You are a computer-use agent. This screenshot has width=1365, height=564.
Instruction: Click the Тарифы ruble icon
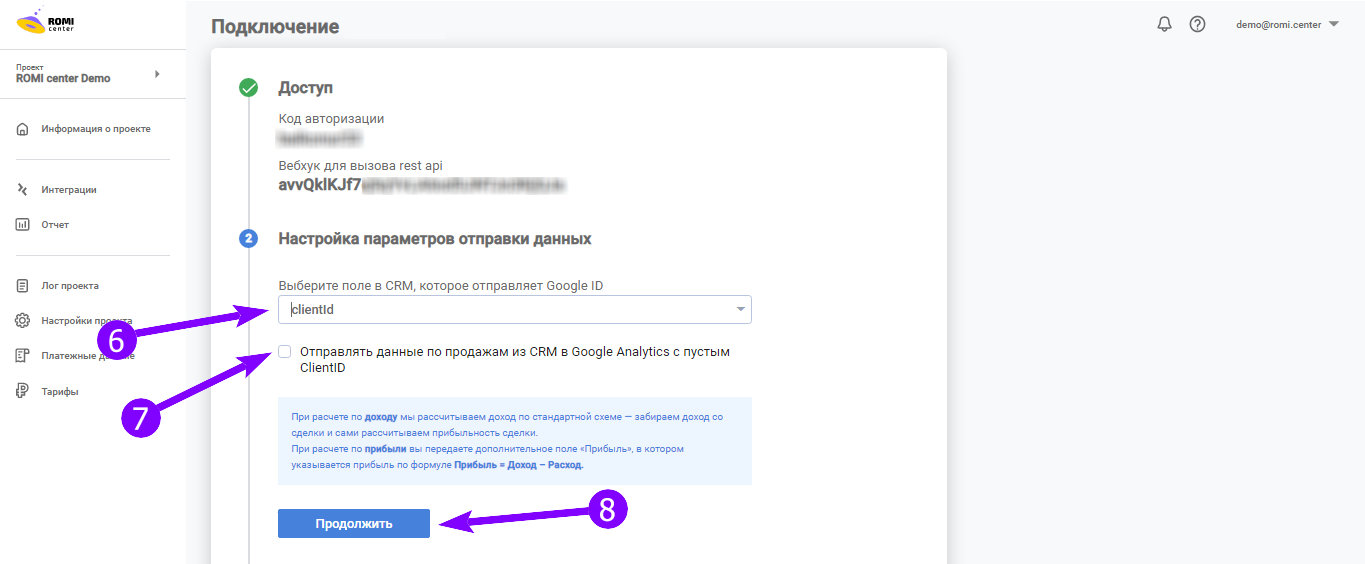[23, 391]
